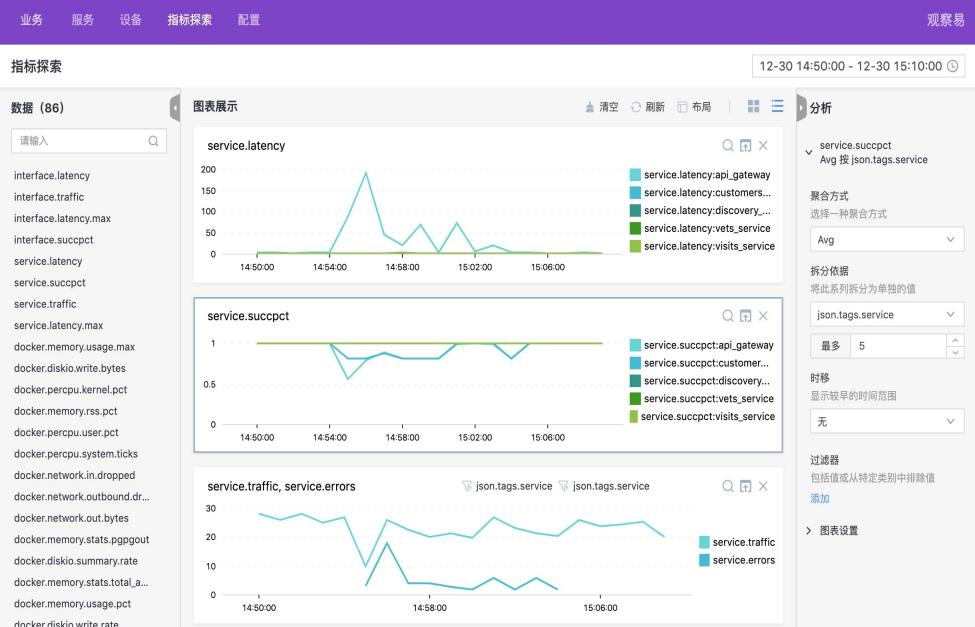Collapse the service.succpct analysis header chevron

pos(808,152)
